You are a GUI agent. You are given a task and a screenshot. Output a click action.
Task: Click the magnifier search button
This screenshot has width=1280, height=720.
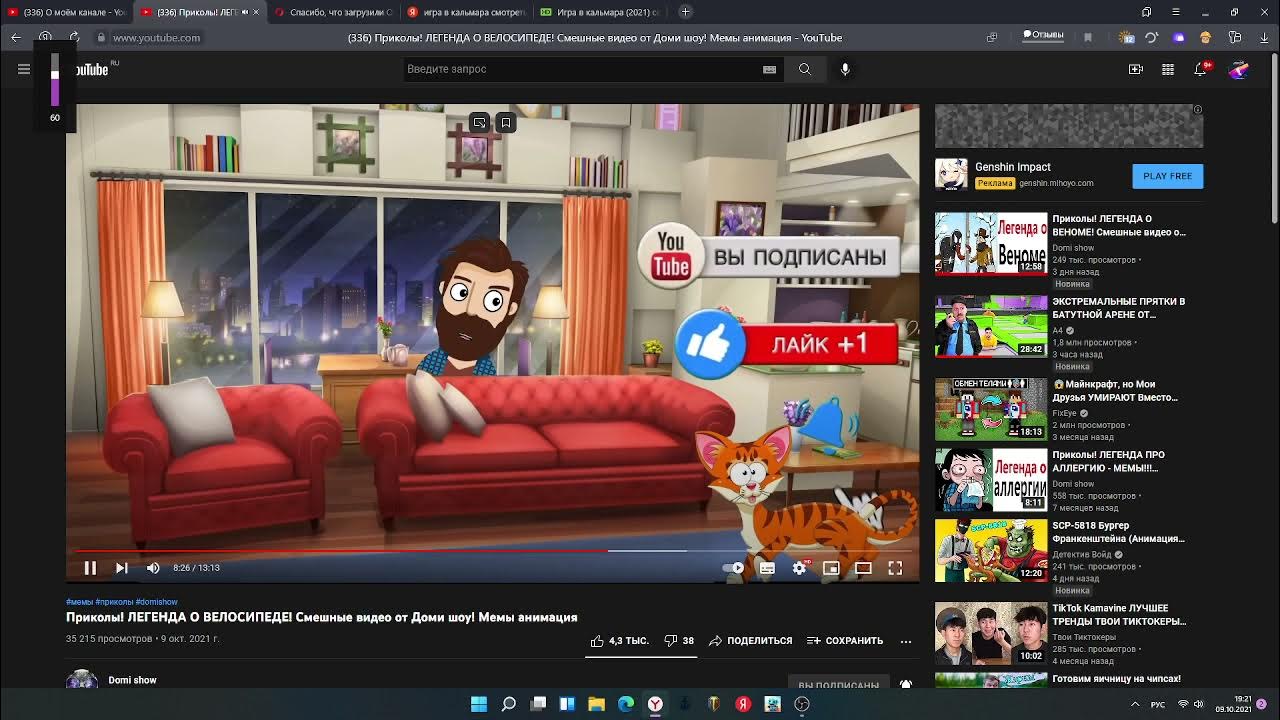(x=805, y=69)
